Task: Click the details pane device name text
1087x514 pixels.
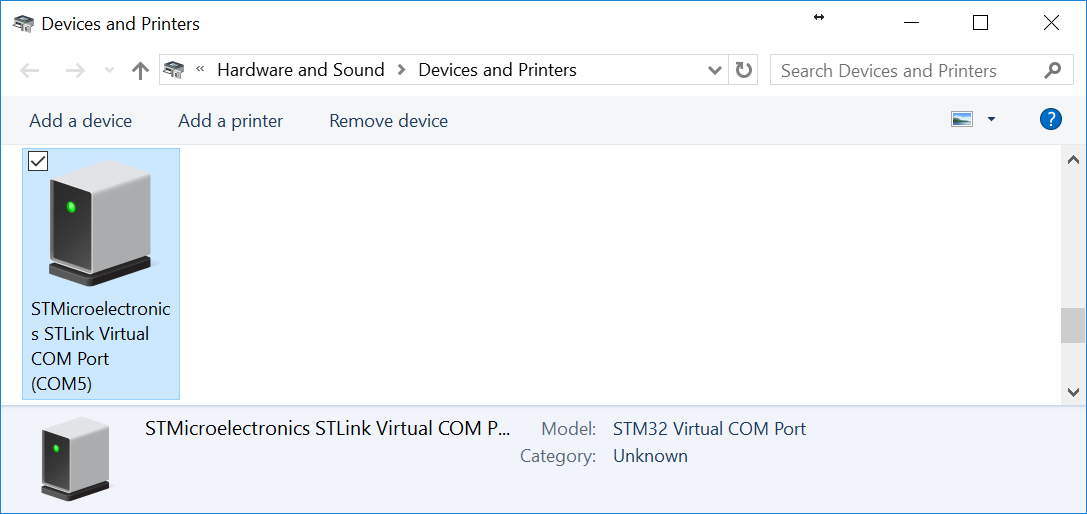Action: (327, 429)
